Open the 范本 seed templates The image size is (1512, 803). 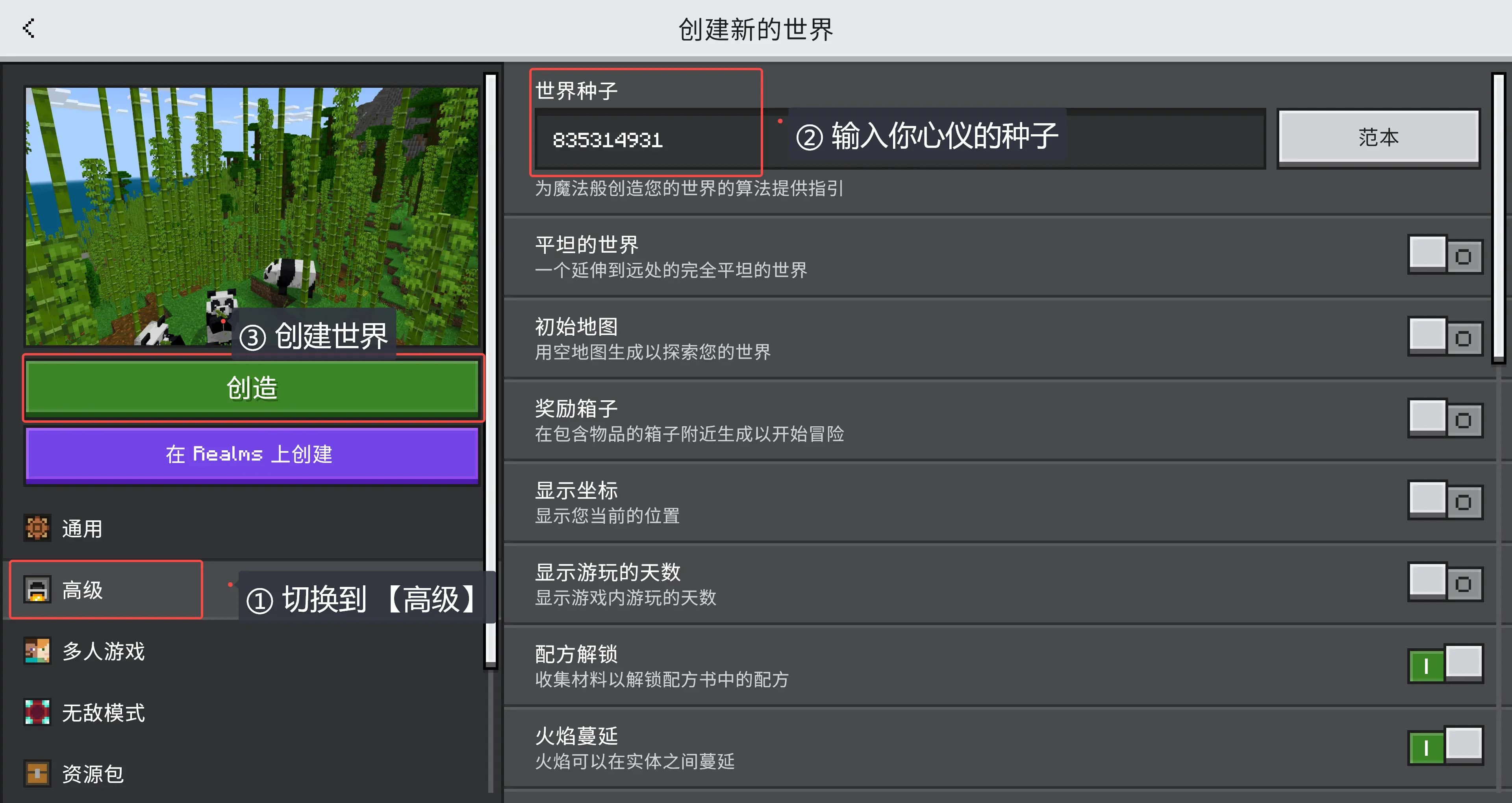click(x=1379, y=137)
